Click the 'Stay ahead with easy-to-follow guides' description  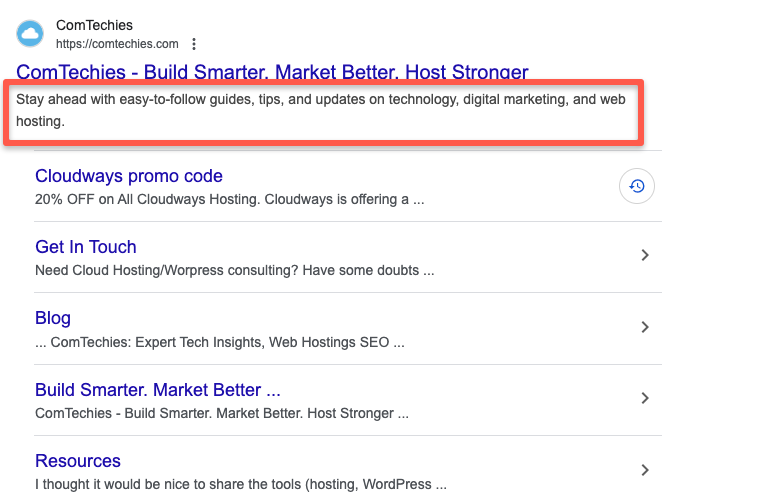click(321, 110)
